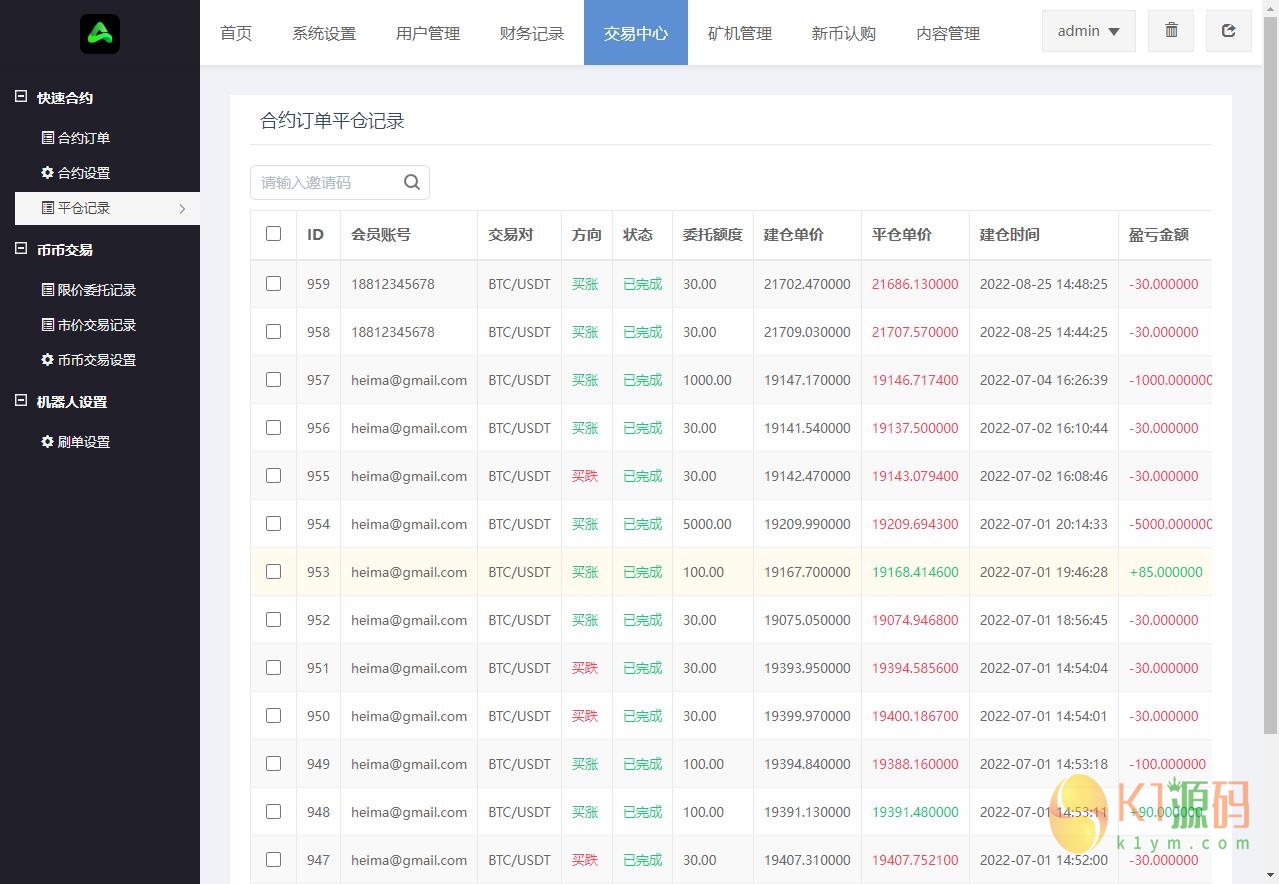
Task: Check the box for order ID 959
Action: 273,284
